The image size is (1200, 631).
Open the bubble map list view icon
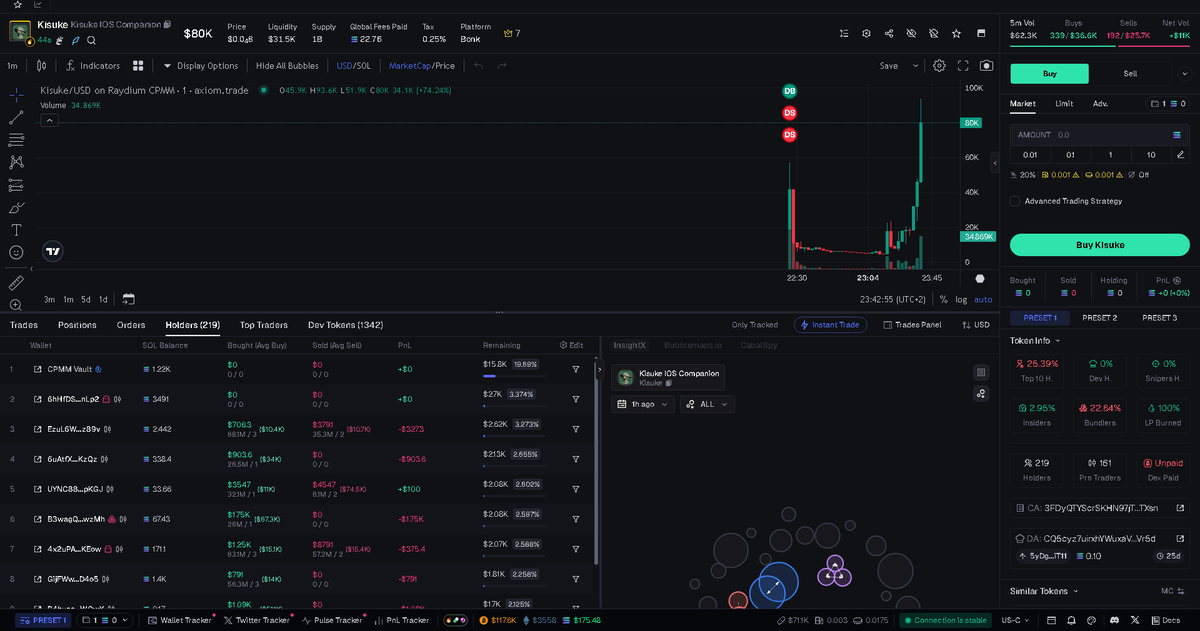point(981,372)
